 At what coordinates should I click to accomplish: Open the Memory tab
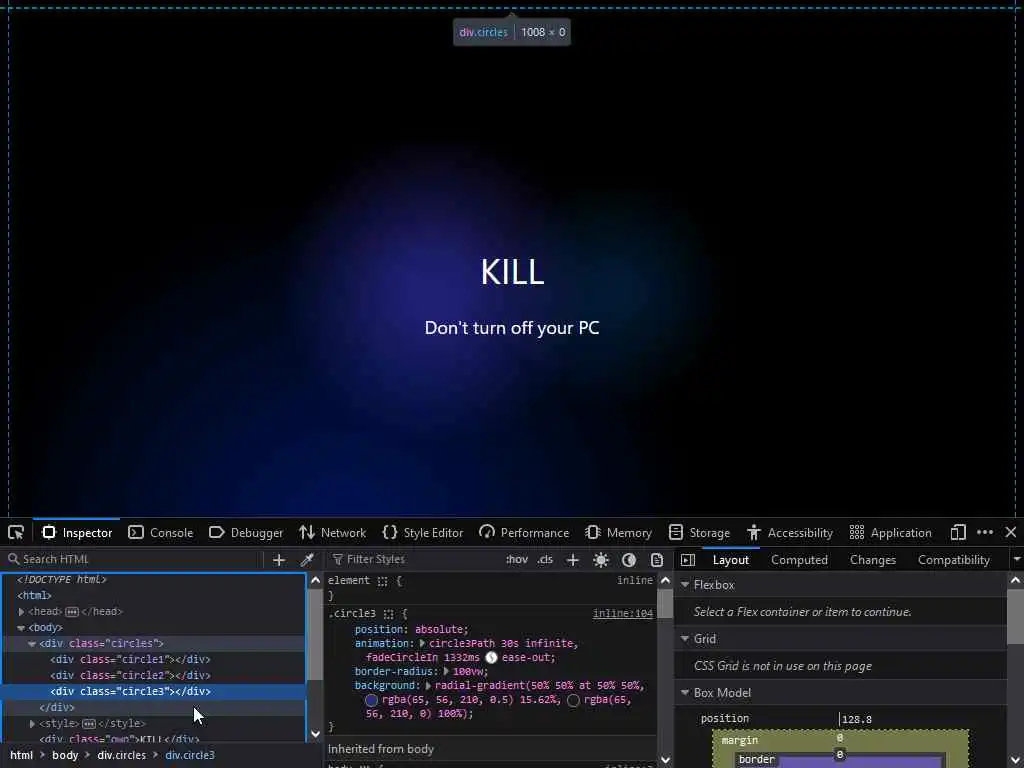619,532
